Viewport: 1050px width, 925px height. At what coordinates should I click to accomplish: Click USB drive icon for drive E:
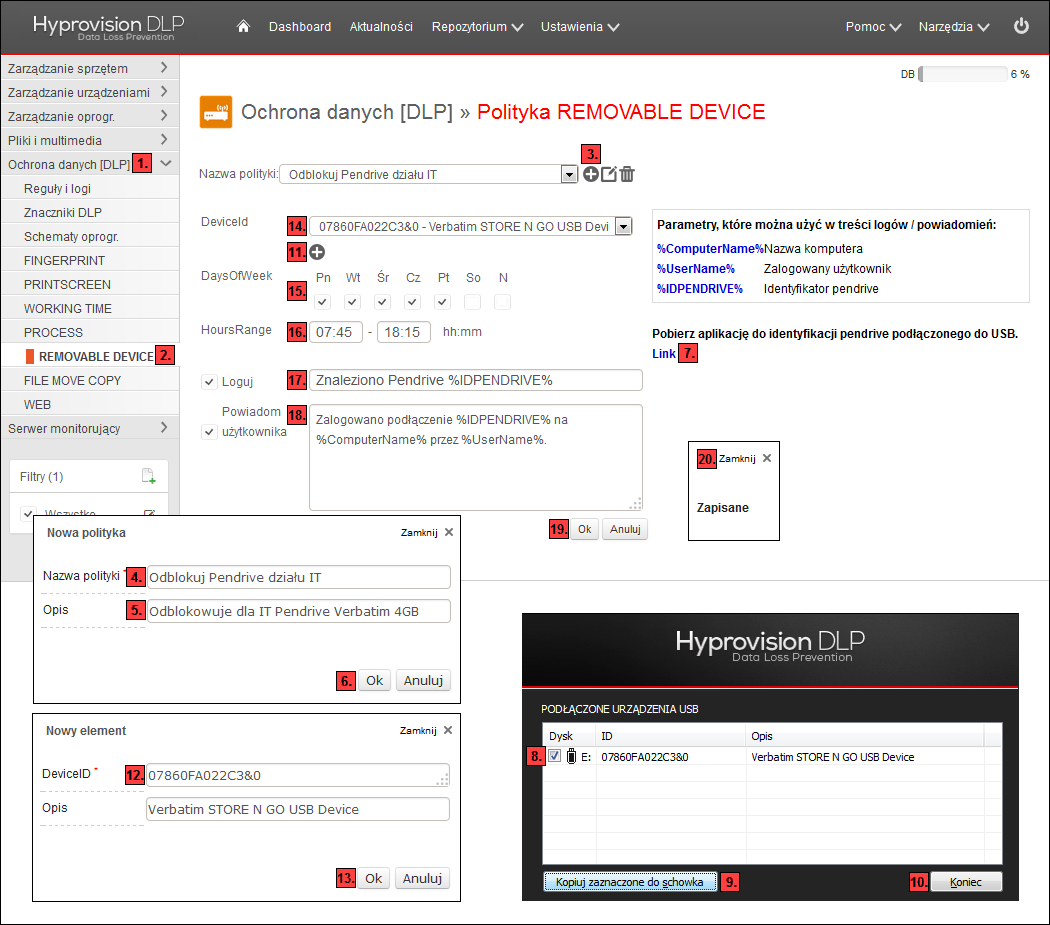[x=571, y=756]
